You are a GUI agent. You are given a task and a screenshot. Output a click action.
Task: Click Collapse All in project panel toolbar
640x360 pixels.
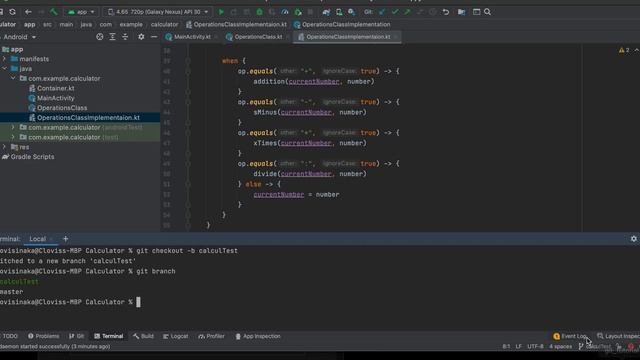[125, 37]
